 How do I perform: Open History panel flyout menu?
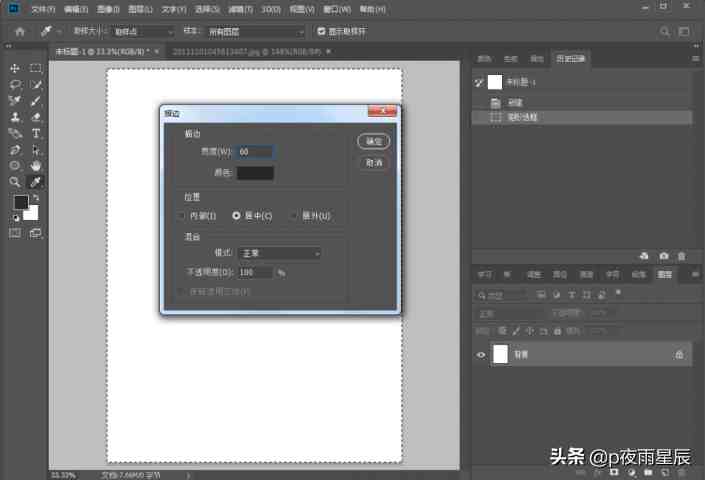(695, 58)
